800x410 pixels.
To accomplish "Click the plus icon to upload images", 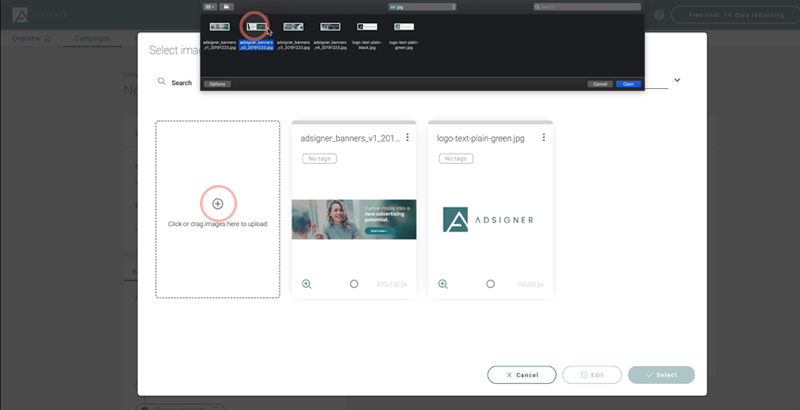I will pos(218,203).
